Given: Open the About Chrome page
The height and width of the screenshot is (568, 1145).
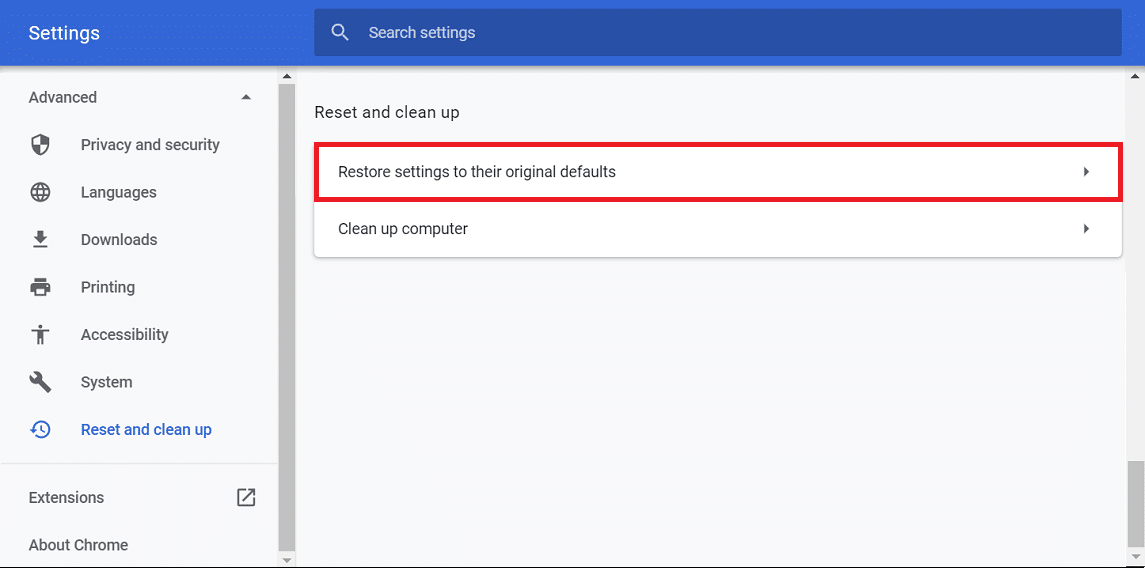Looking at the screenshot, I should point(78,545).
